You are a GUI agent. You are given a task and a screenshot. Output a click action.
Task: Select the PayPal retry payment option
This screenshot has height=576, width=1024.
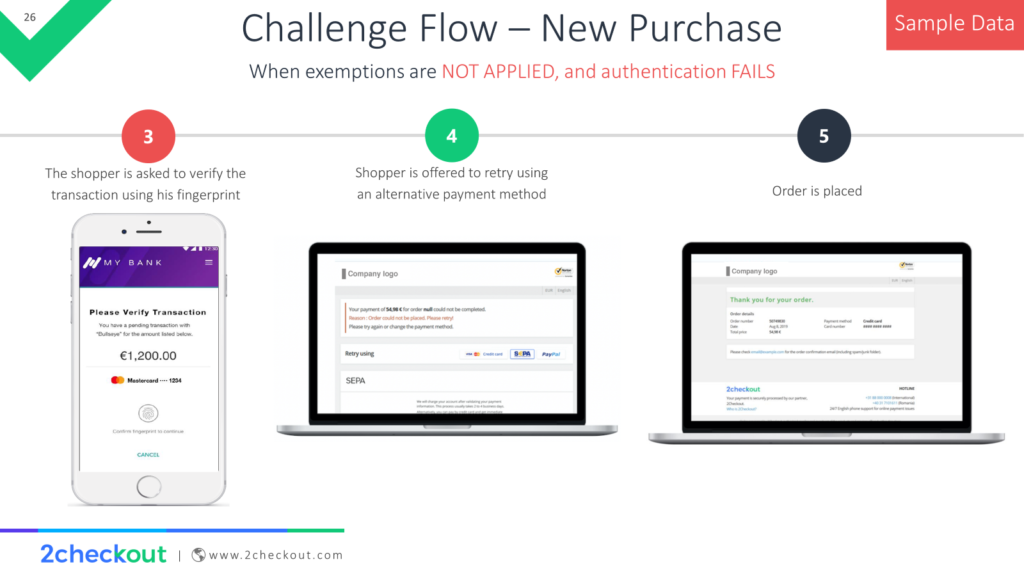click(x=551, y=354)
